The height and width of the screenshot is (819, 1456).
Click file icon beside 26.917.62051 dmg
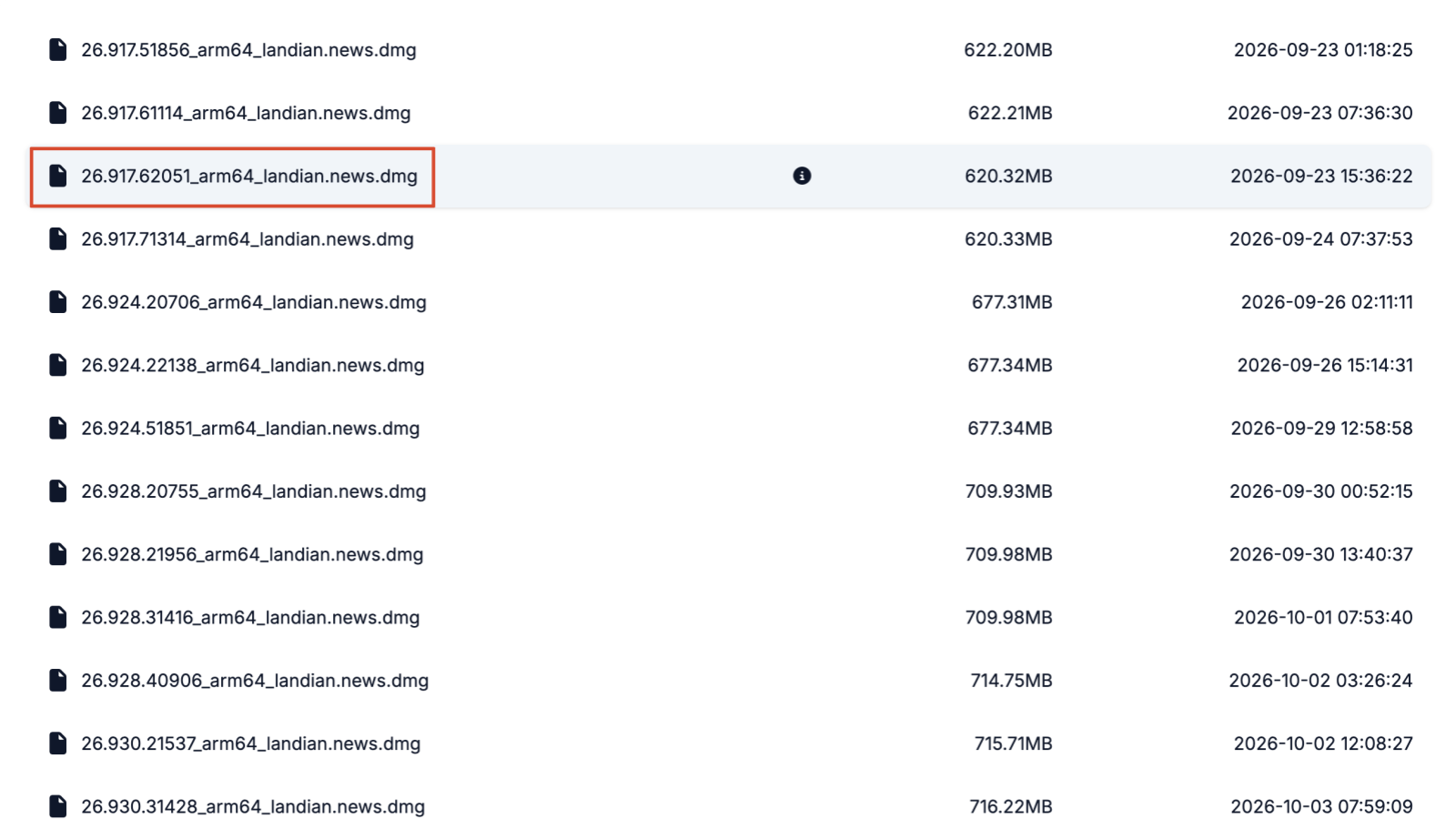click(x=57, y=176)
